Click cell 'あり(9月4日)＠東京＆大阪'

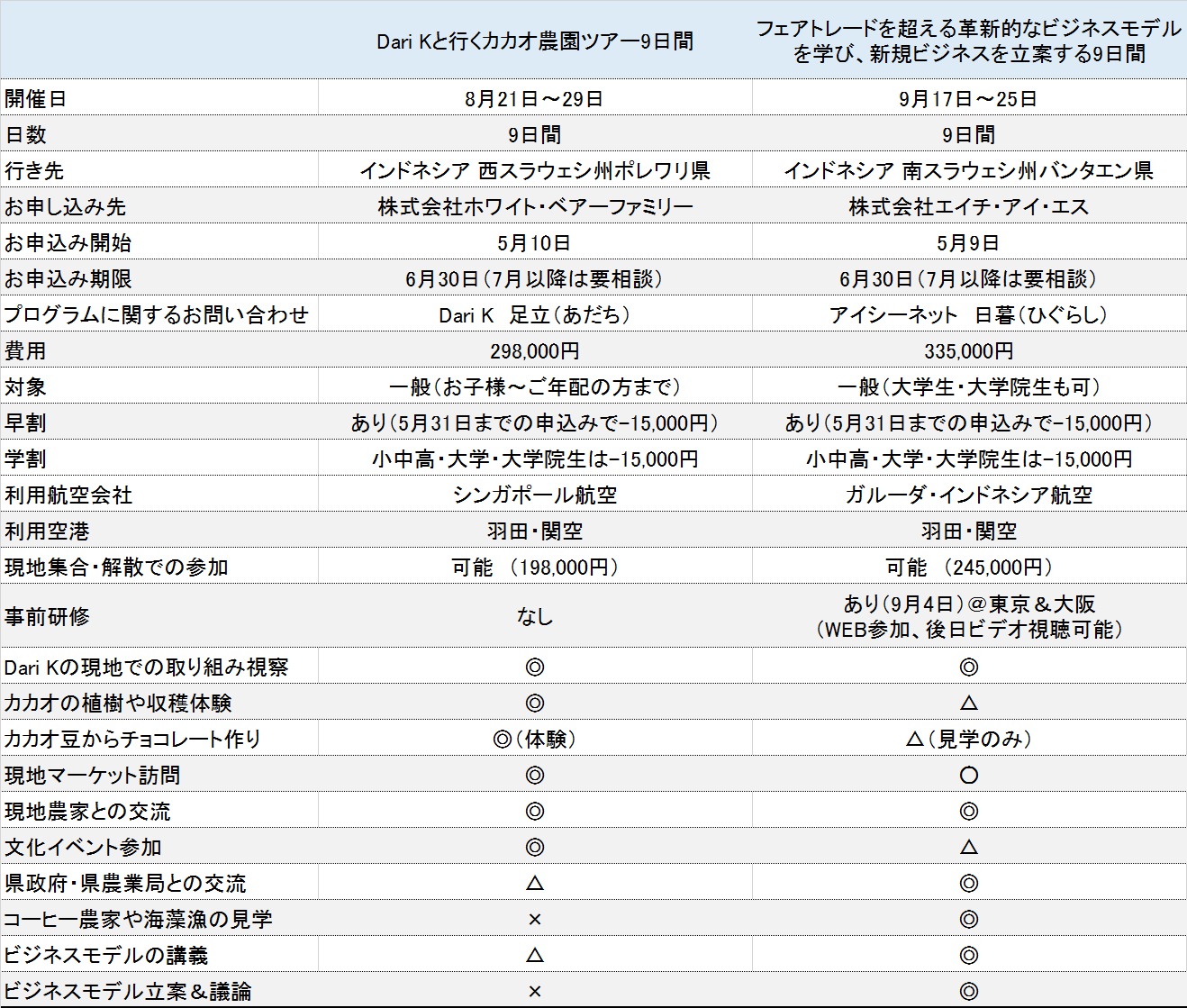(x=968, y=604)
